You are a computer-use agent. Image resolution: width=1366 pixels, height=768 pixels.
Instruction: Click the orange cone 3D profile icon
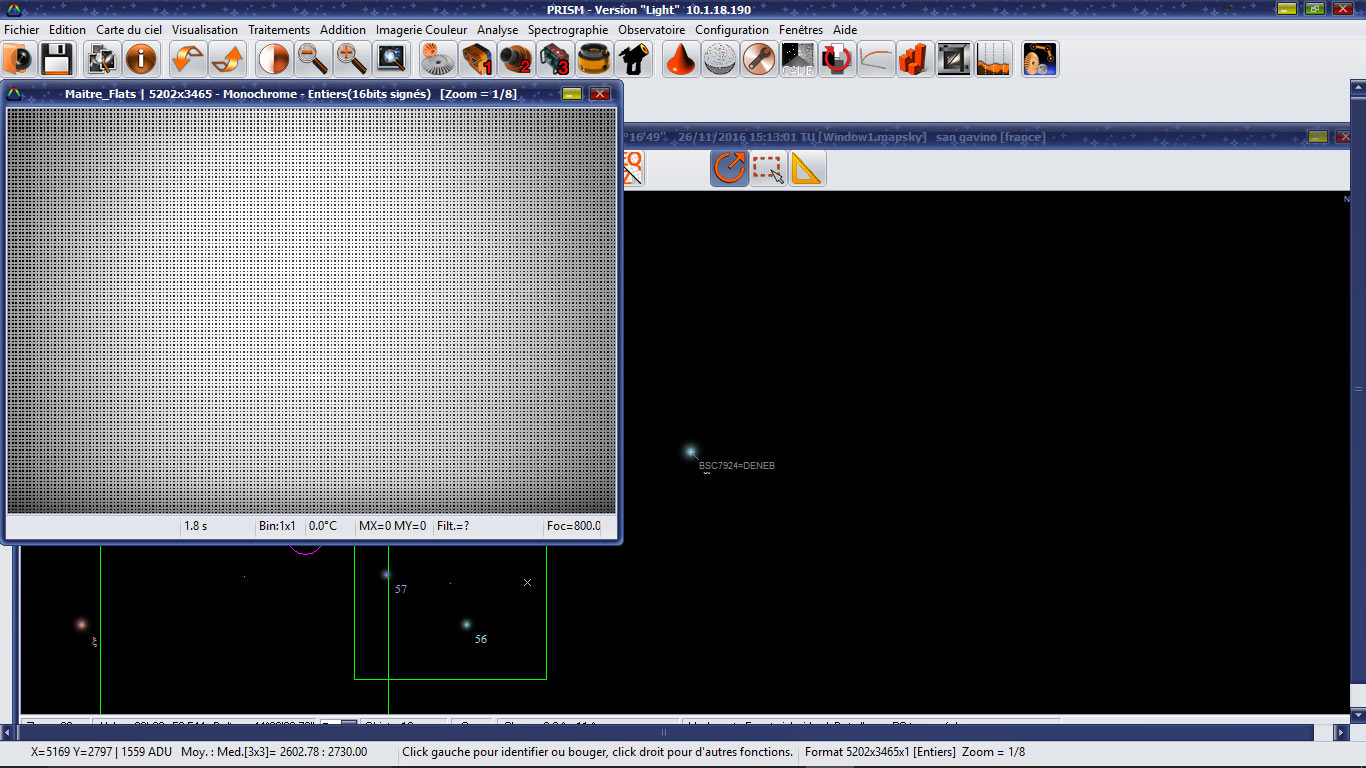(681, 60)
